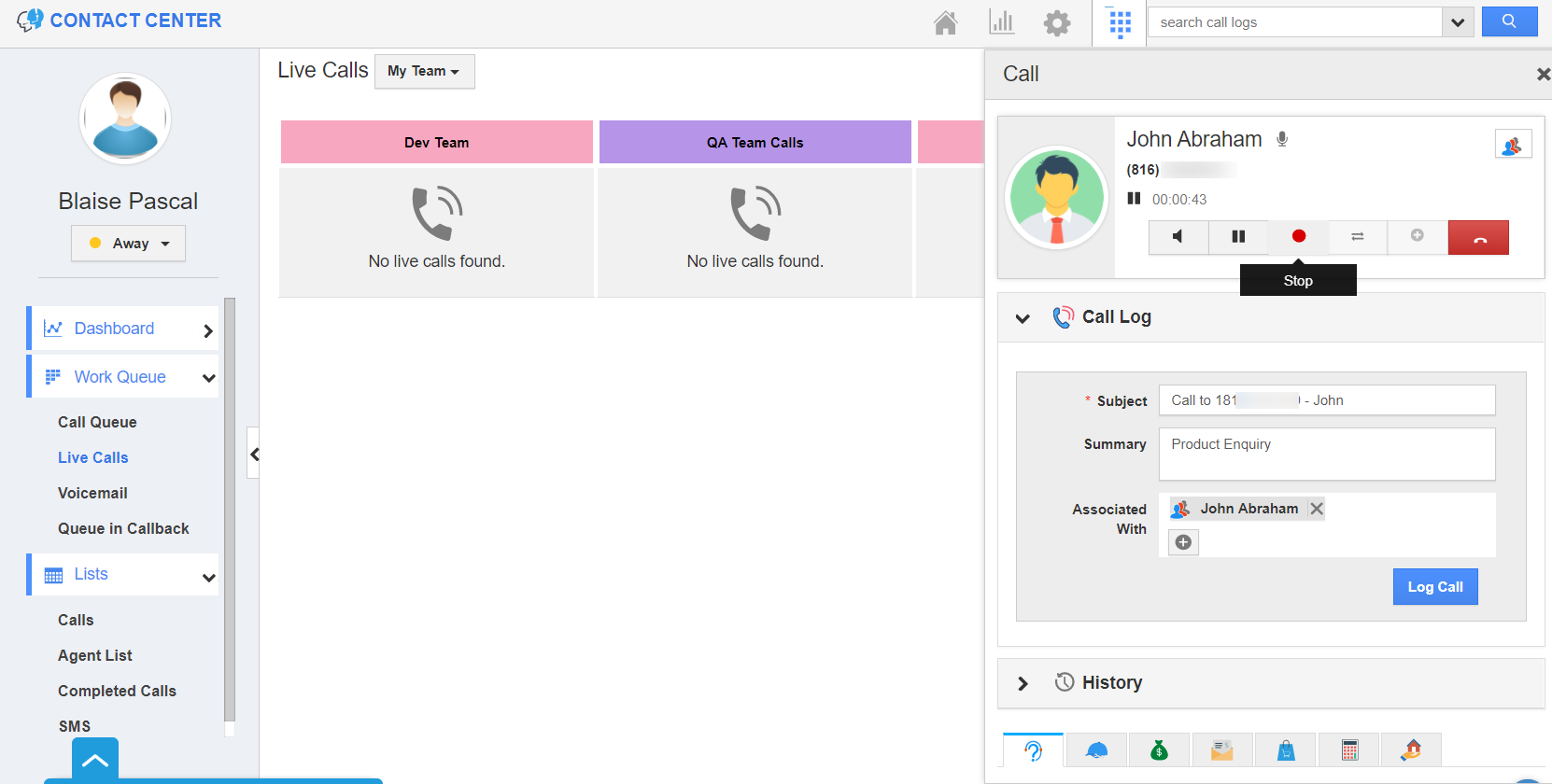Select the shopping bag tab
The height and width of the screenshot is (784, 1552).
tap(1286, 750)
